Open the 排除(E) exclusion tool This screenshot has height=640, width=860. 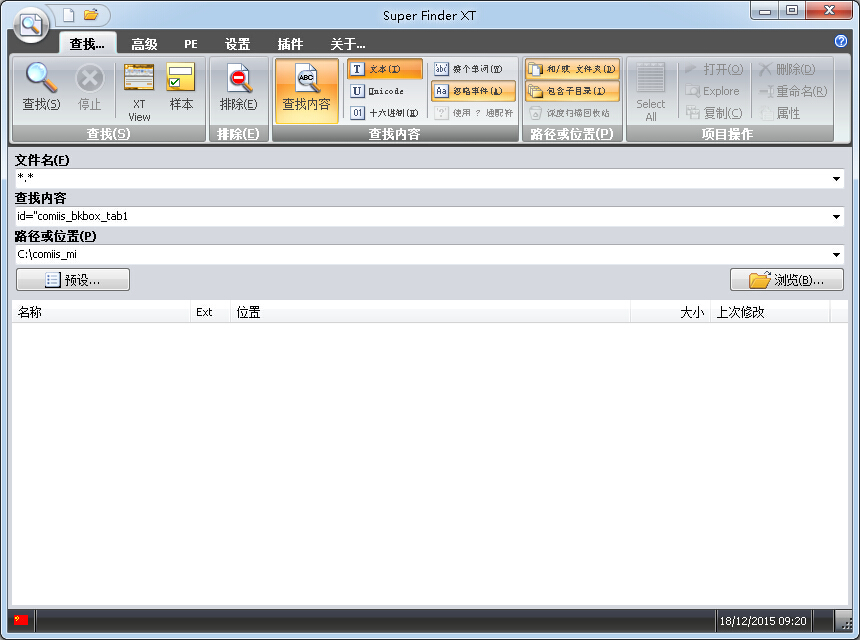[x=239, y=88]
